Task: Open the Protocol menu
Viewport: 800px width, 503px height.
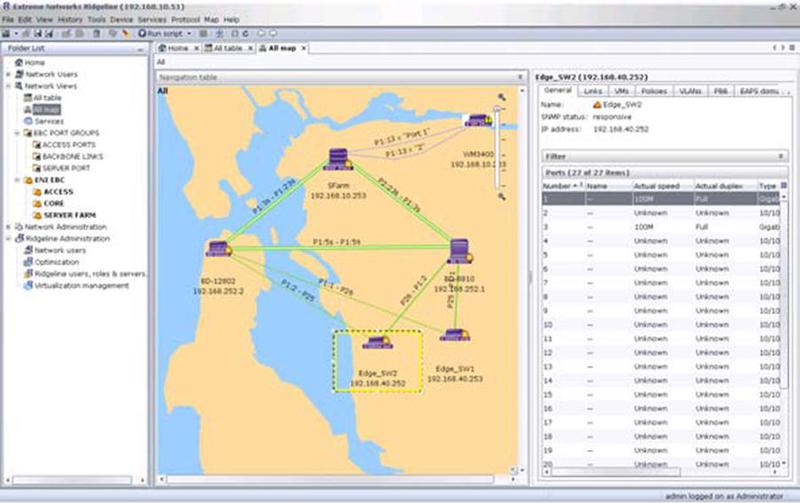Action: click(185, 19)
